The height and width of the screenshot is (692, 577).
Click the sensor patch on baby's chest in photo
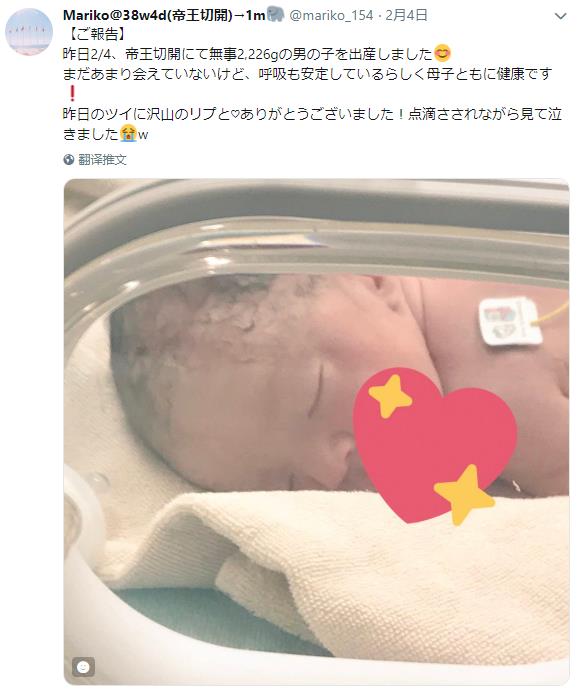(x=510, y=321)
